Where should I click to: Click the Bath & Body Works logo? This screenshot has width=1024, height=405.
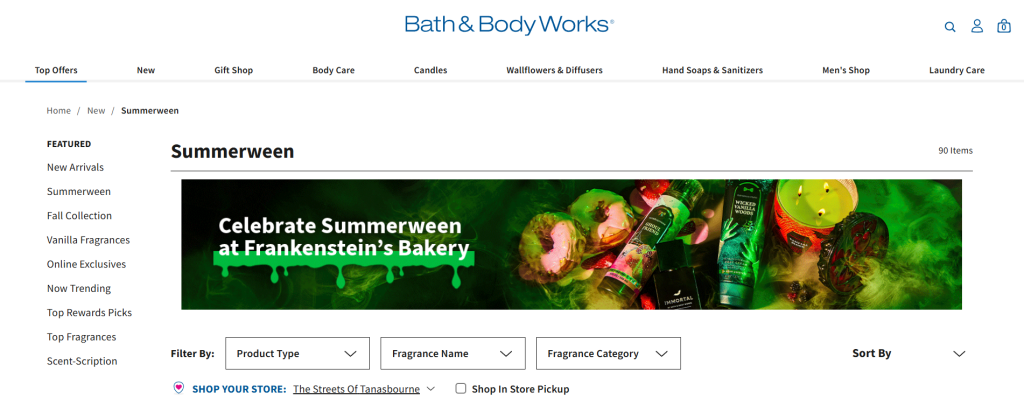pyautogui.click(x=509, y=25)
